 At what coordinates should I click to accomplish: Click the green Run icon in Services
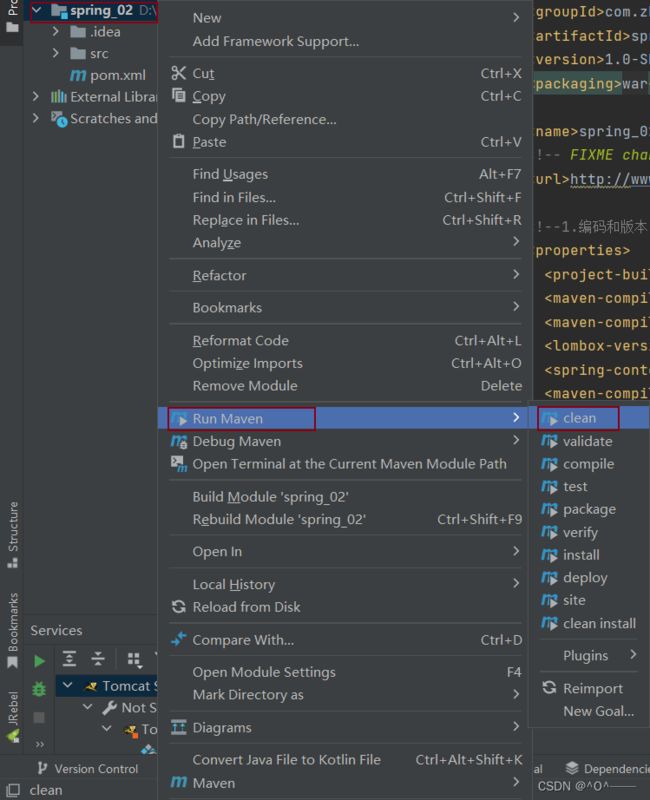[x=39, y=661]
